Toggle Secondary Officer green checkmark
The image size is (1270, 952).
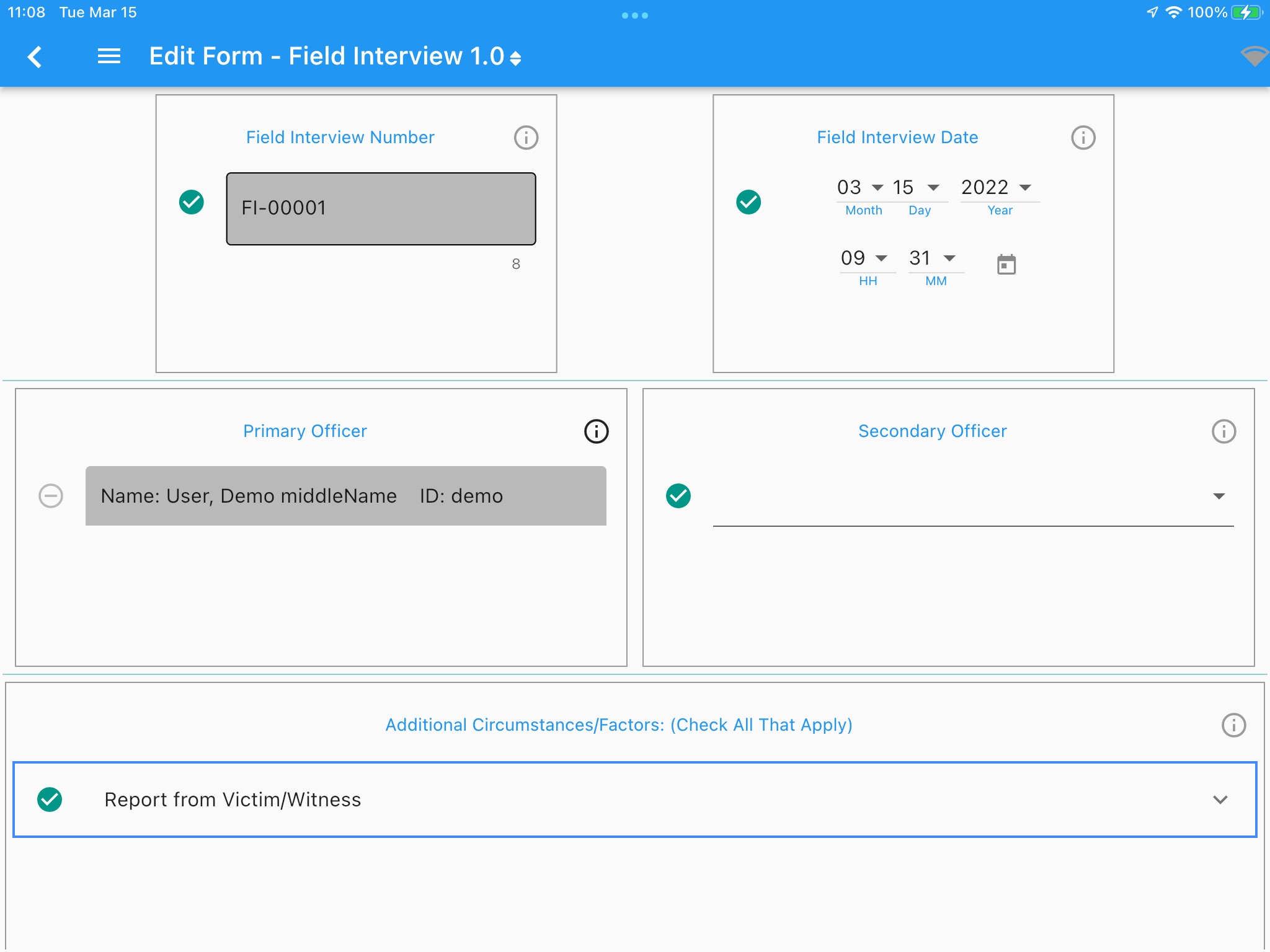[678, 496]
